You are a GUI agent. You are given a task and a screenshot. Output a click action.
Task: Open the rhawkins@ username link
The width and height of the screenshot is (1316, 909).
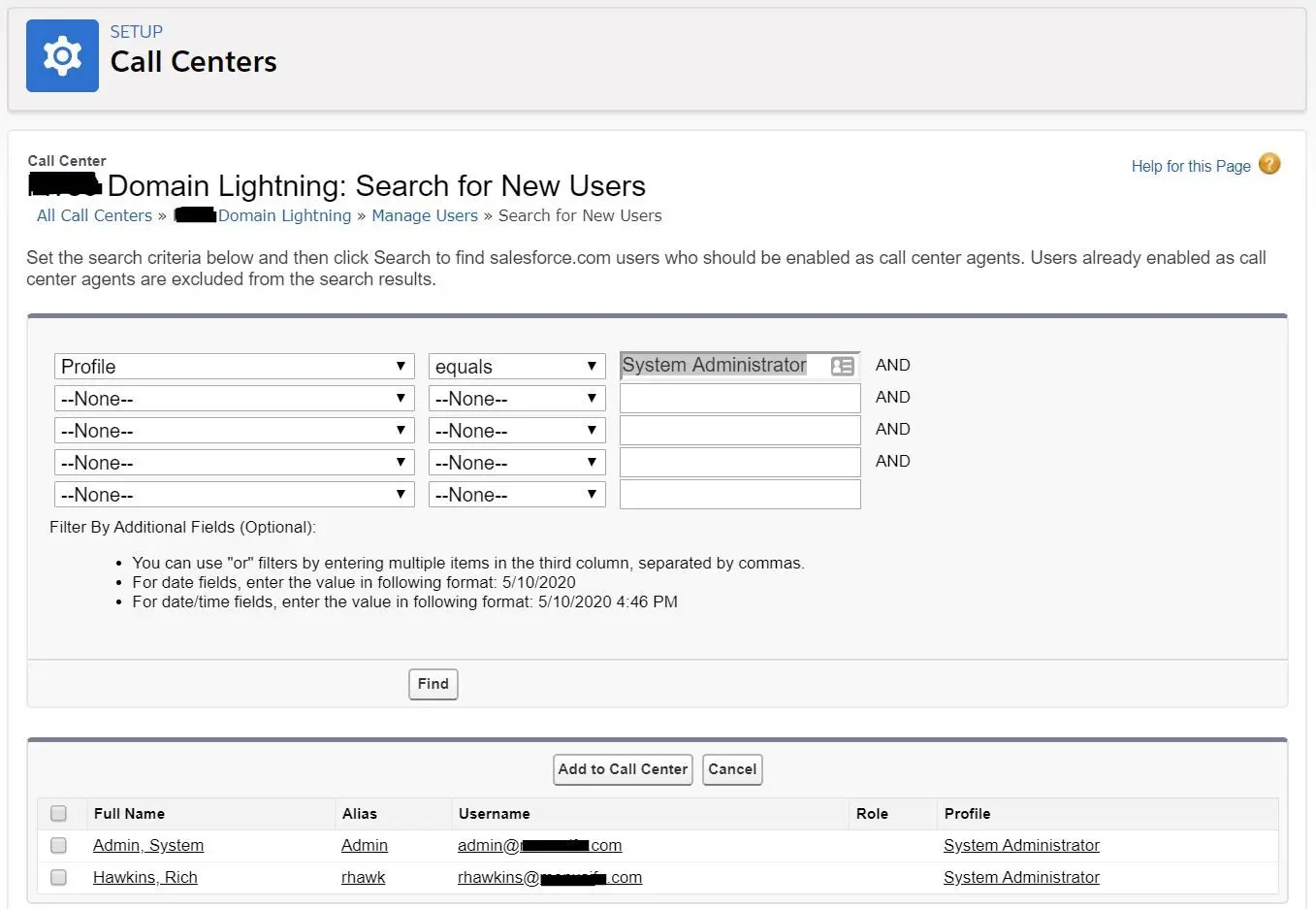550,877
